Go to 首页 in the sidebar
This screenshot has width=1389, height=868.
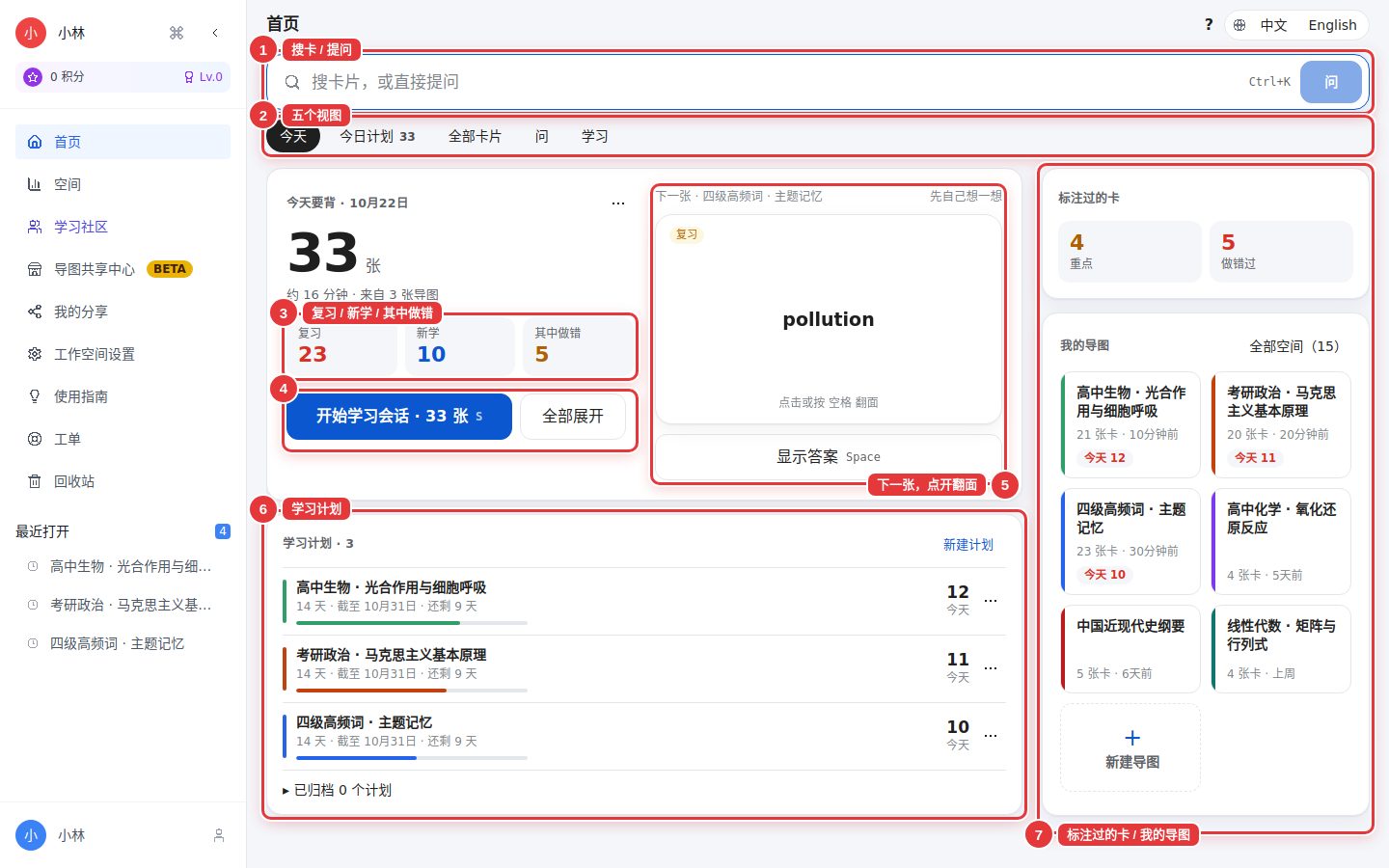pos(123,142)
